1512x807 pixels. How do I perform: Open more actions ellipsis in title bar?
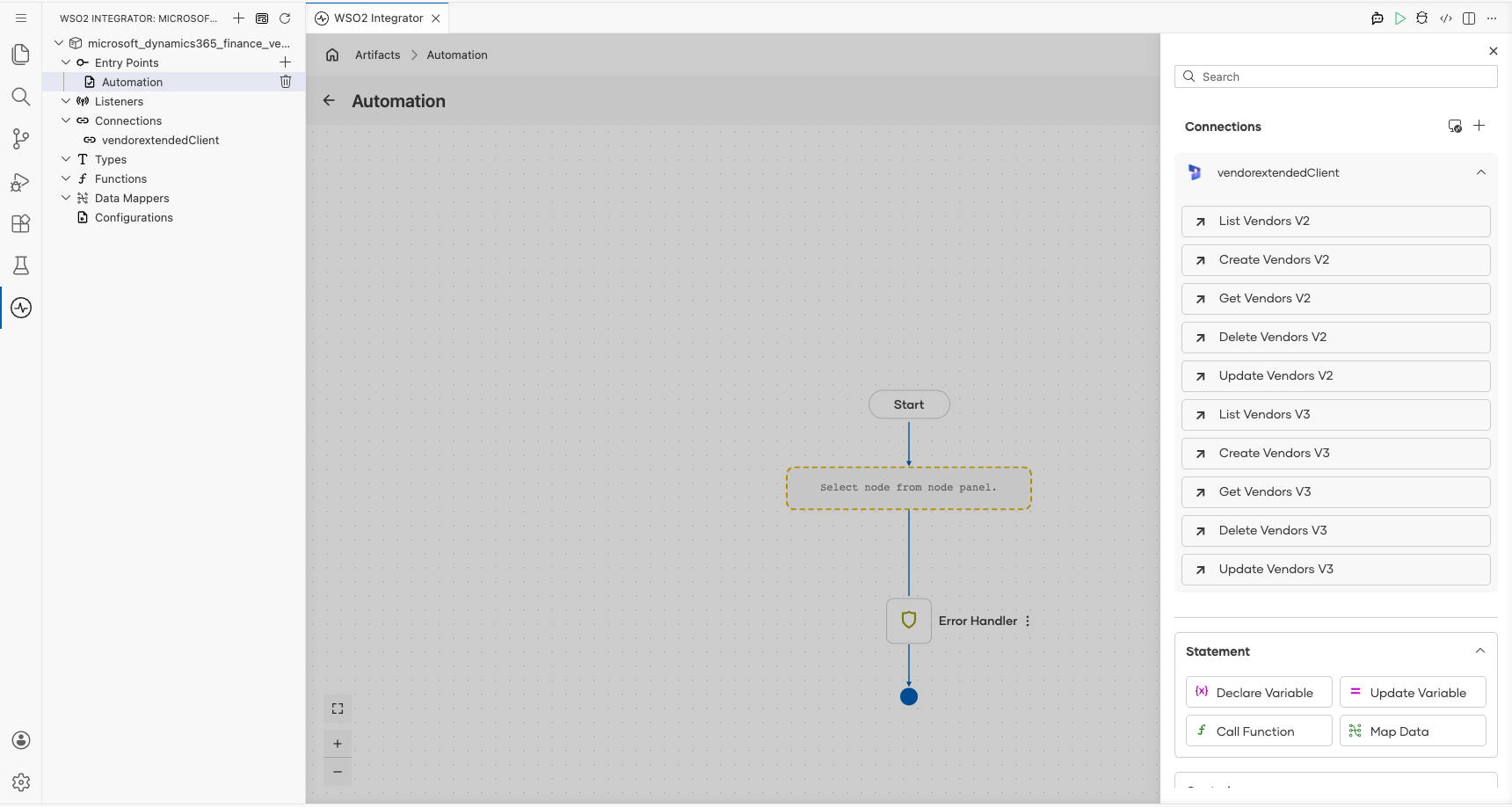pyautogui.click(x=1492, y=18)
